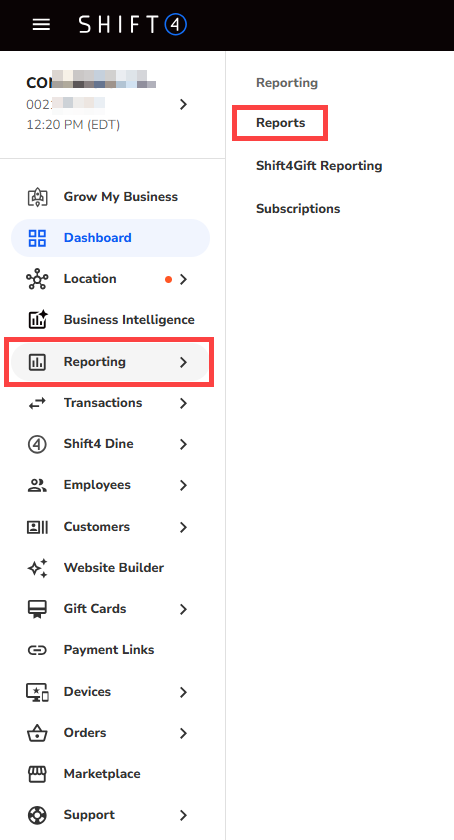Open the Subscriptions submenu item
The width and height of the screenshot is (454, 840).
coord(298,209)
